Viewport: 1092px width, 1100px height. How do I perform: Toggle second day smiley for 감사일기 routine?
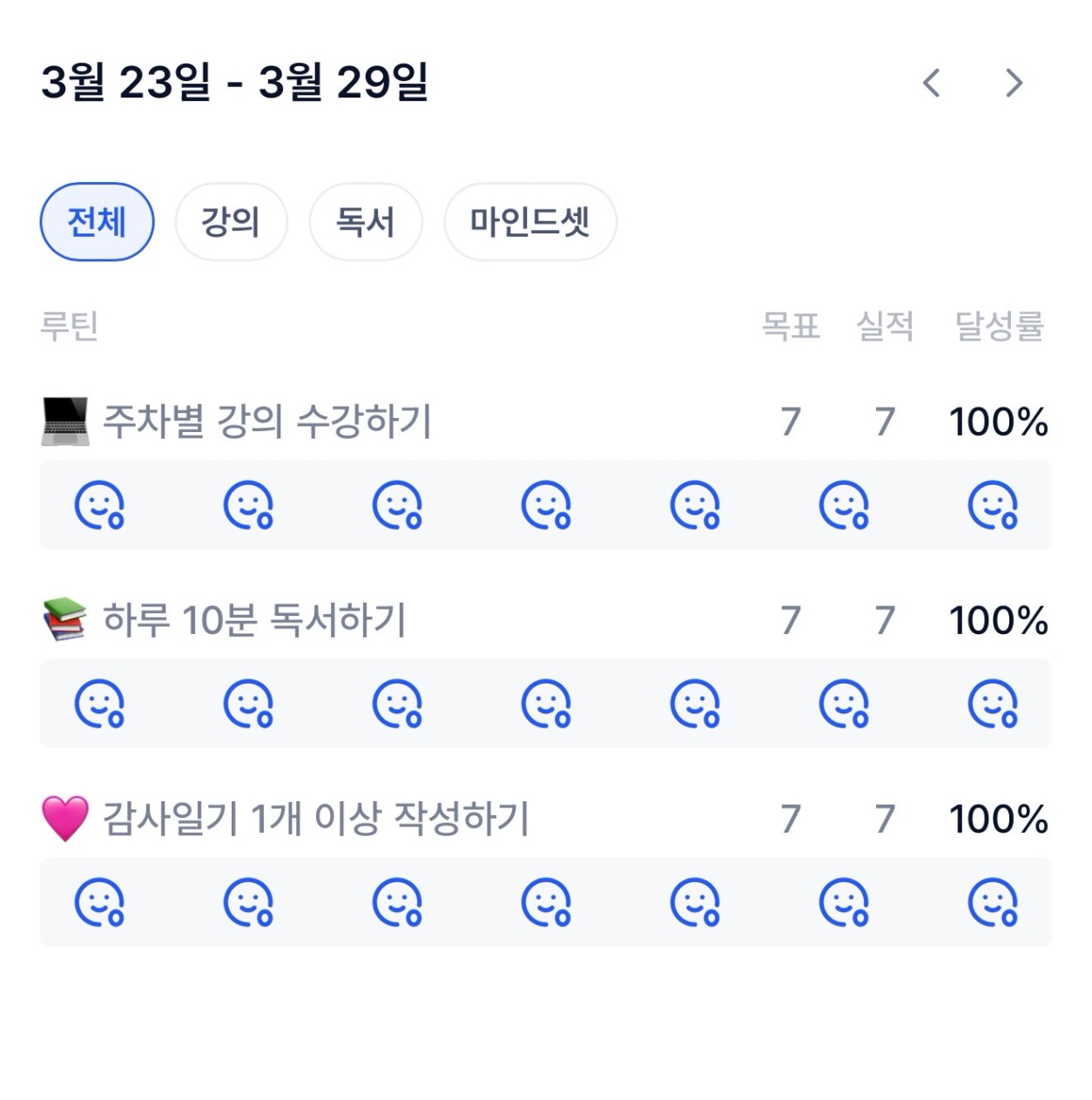(x=248, y=902)
